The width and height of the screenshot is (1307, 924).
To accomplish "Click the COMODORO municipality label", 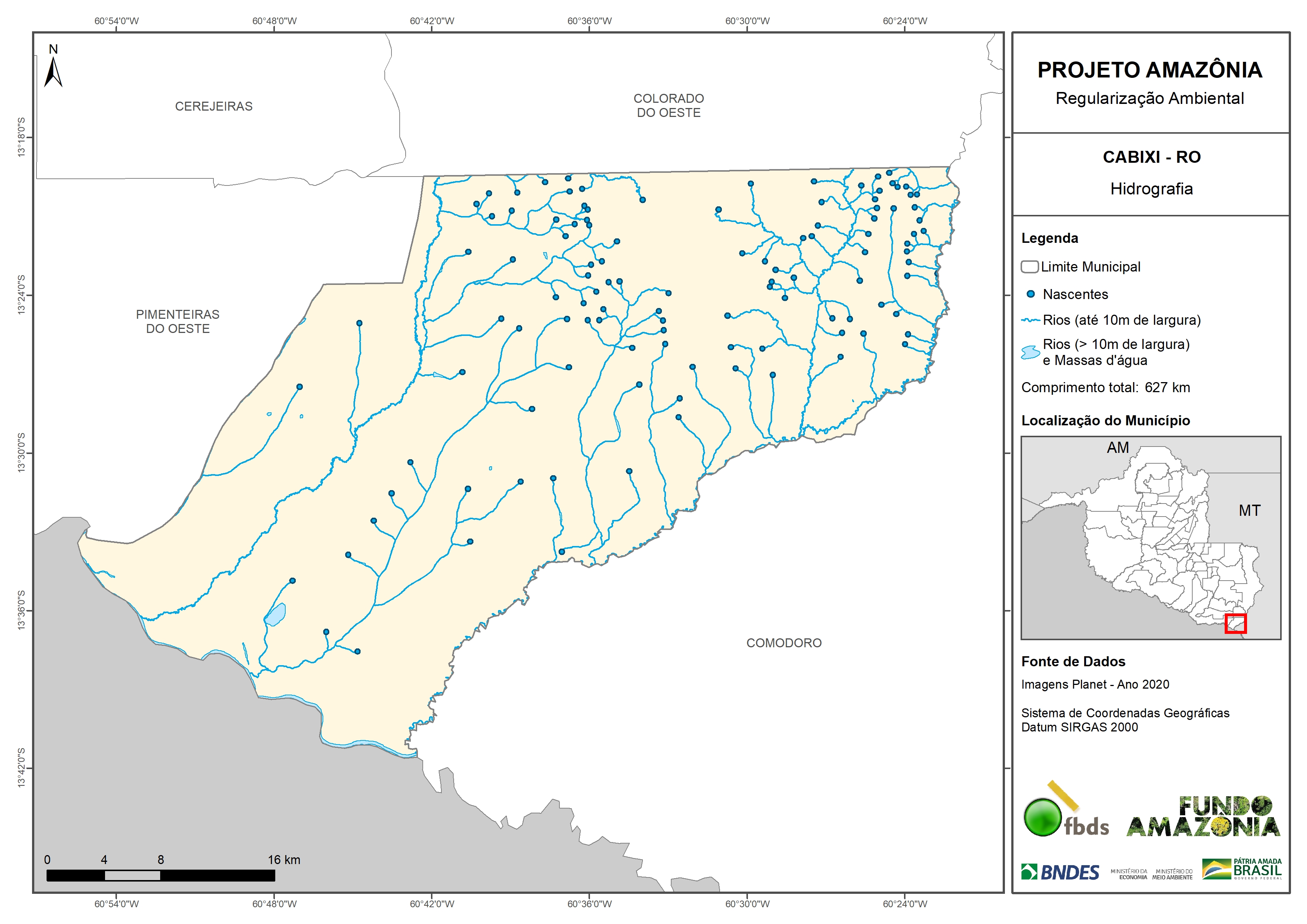I will click(784, 643).
